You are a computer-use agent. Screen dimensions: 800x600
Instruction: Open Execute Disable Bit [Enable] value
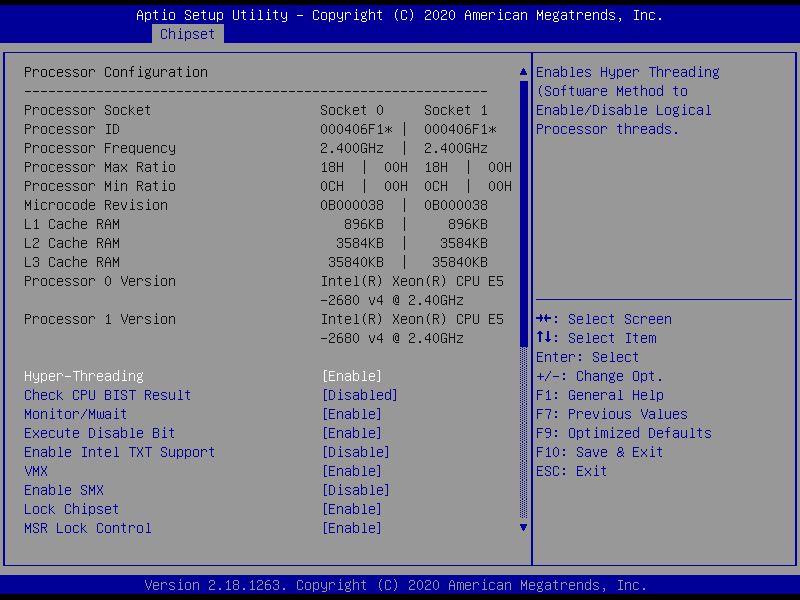[x=352, y=433]
